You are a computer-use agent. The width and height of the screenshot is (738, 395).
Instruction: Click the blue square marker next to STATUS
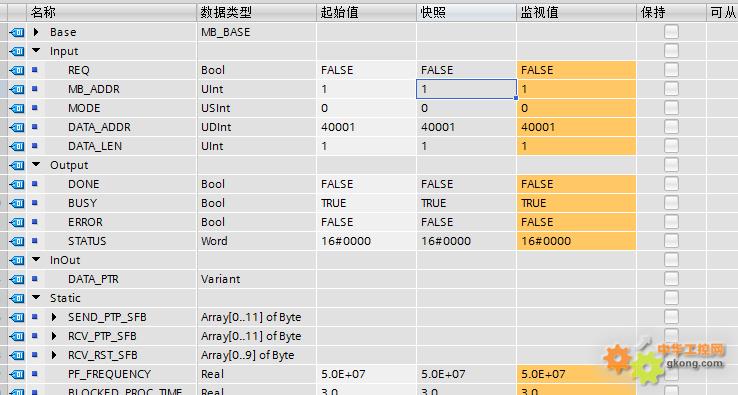[x=35, y=241]
